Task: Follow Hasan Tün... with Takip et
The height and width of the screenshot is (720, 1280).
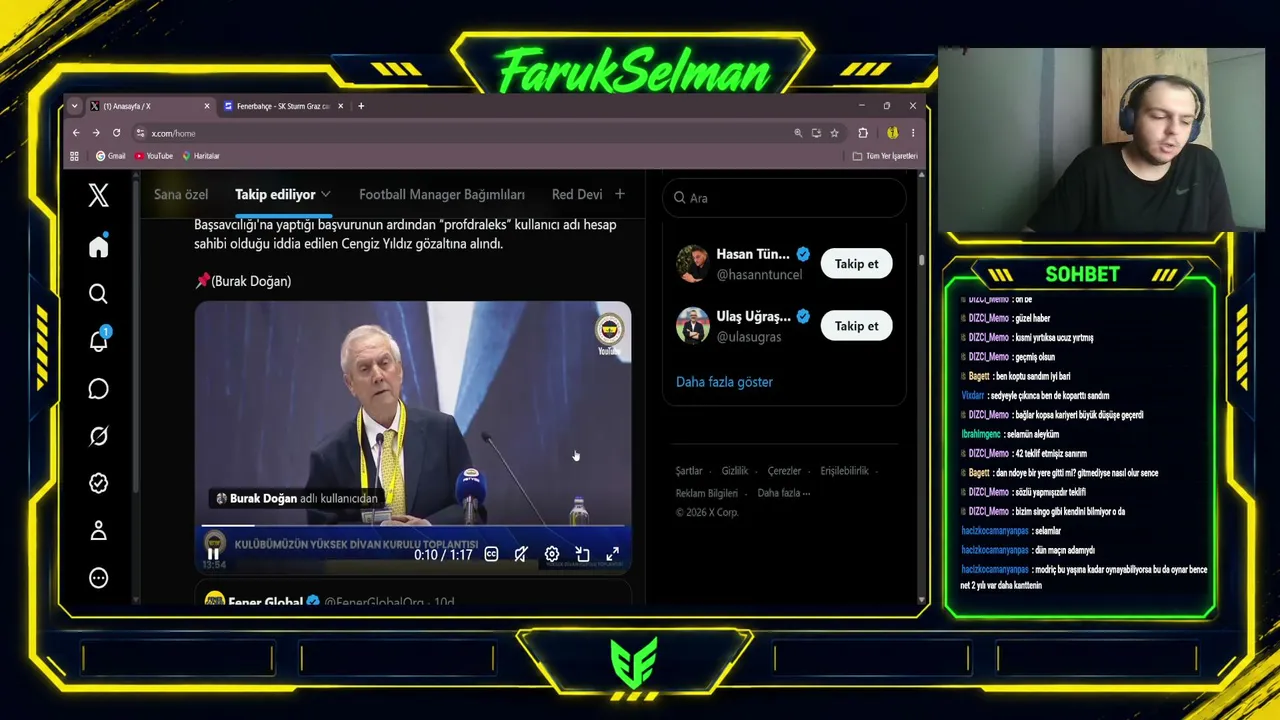Action: coord(856,263)
